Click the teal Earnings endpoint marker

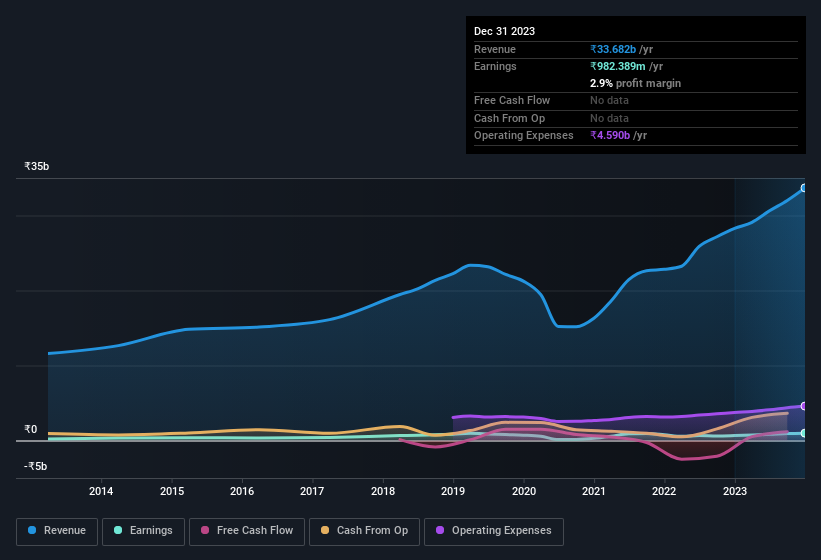pos(804,433)
